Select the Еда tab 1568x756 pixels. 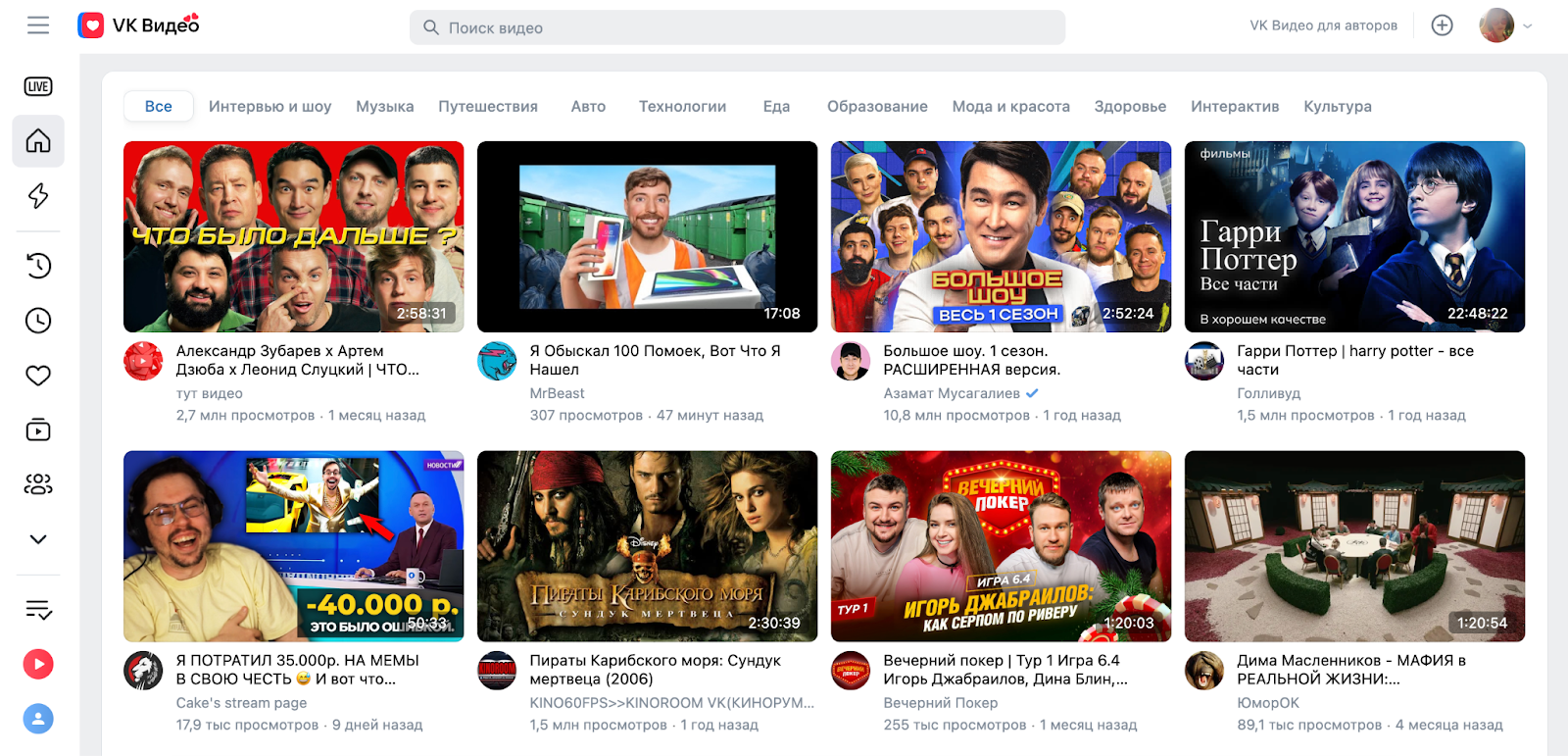coord(776,106)
